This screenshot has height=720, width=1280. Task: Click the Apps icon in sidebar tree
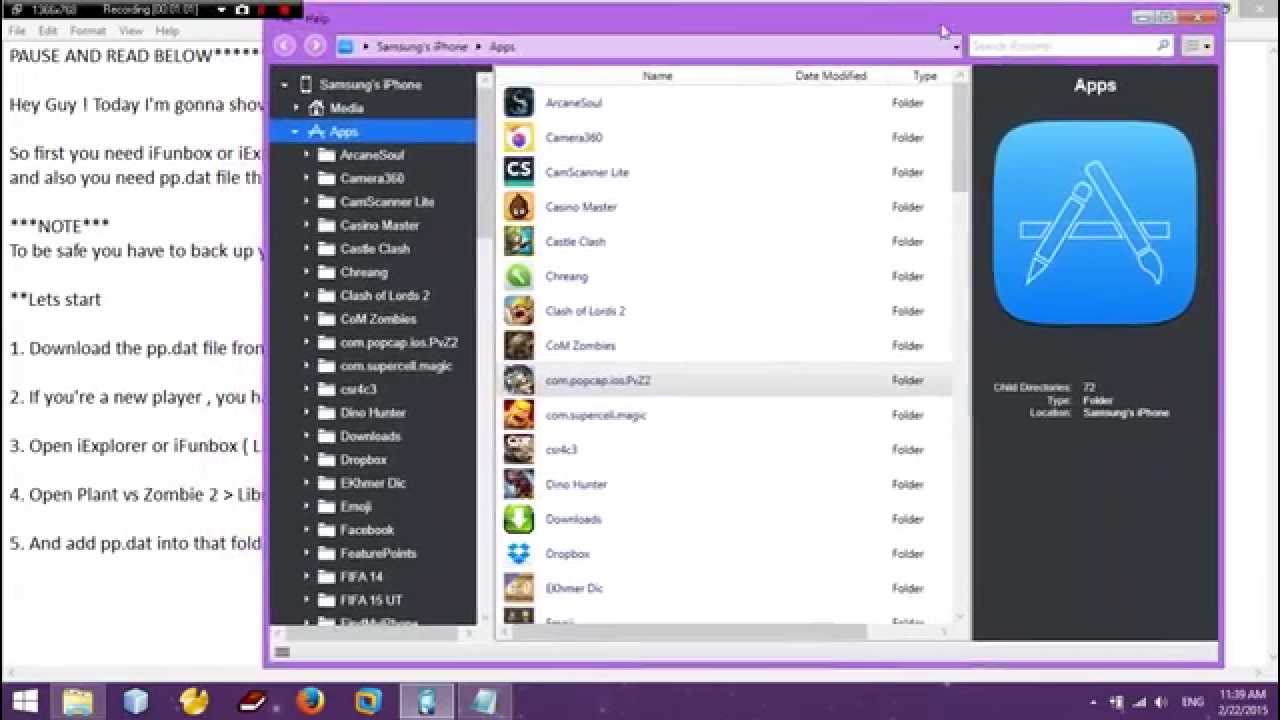pos(316,131)
